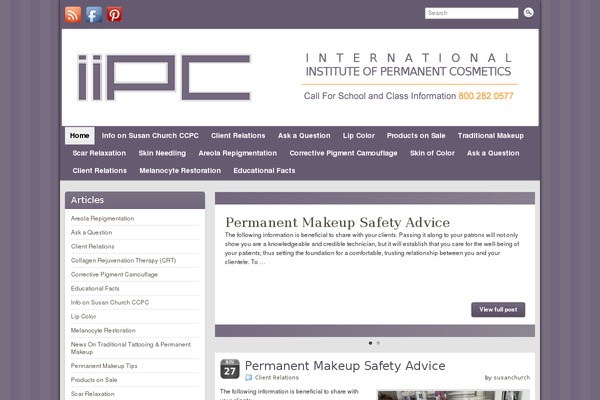Open author link susanchurch
The width and height of the screenshot is (600, 400).
click(x=512, y=377)
